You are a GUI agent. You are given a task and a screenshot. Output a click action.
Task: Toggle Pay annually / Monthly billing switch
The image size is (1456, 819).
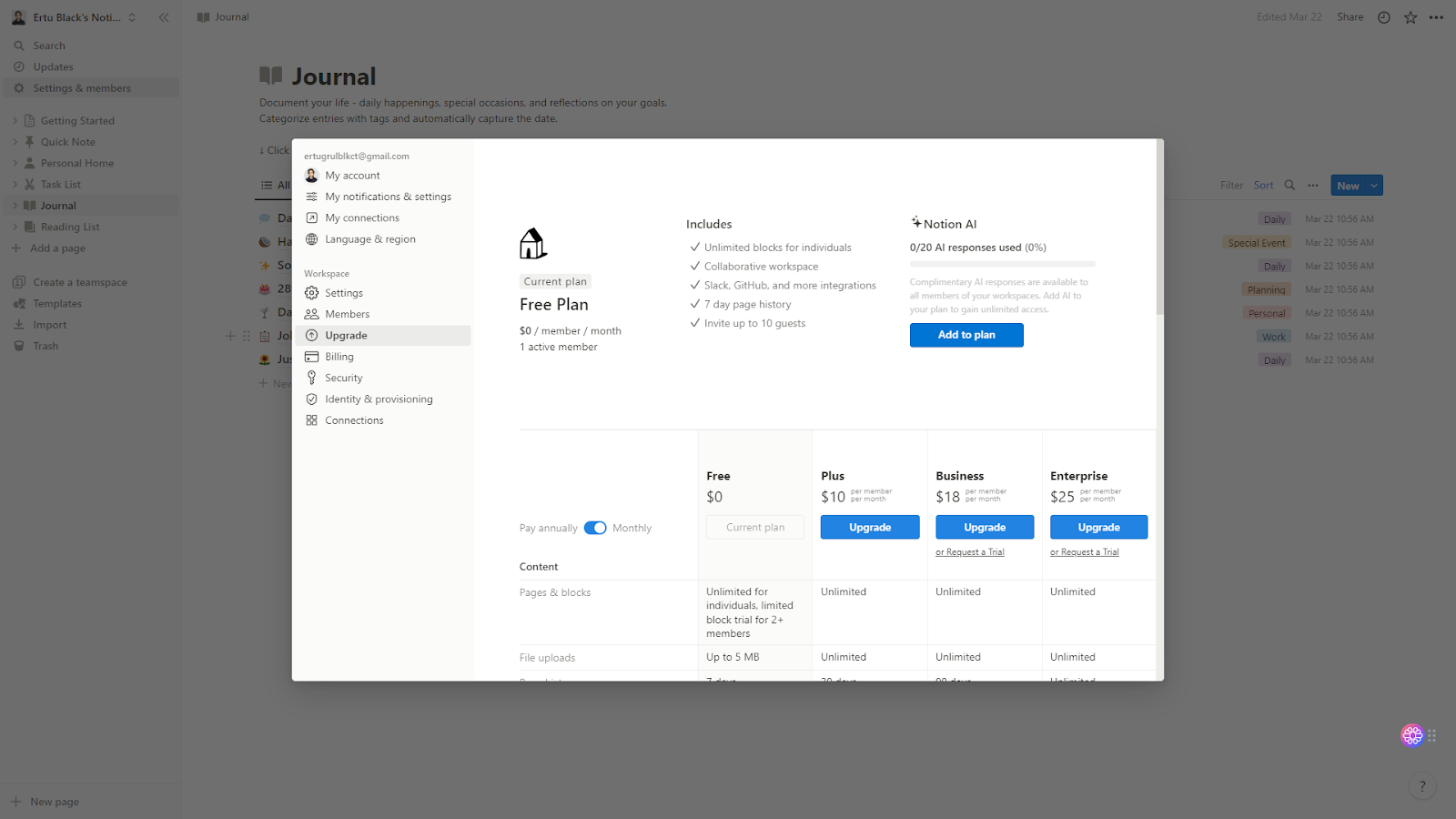[595, 528]
